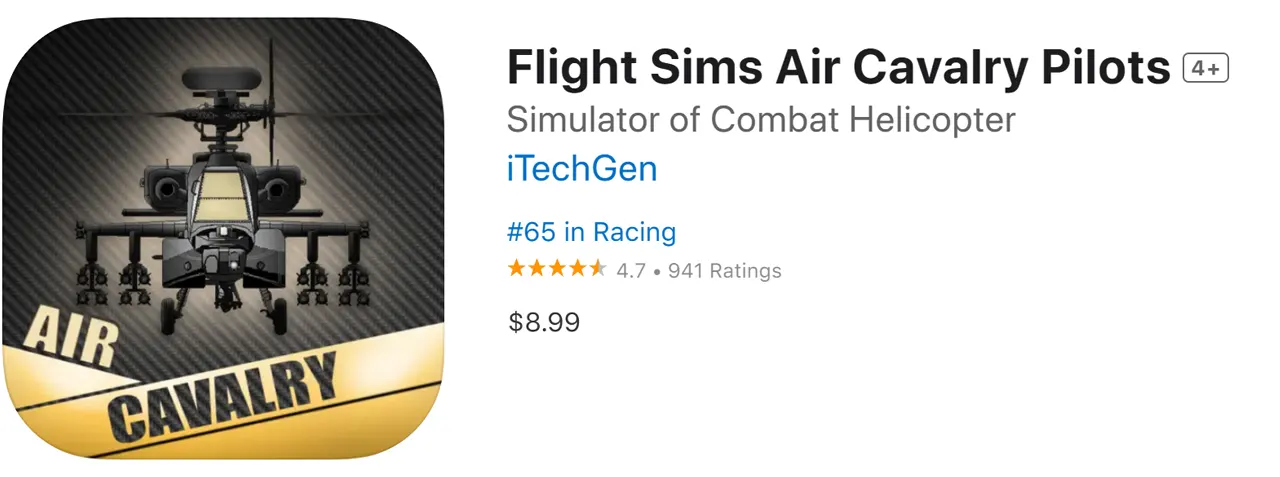Click the Flight Sims Air Cavalry Pilots title
1280x477 pixels.
[838, 68]
